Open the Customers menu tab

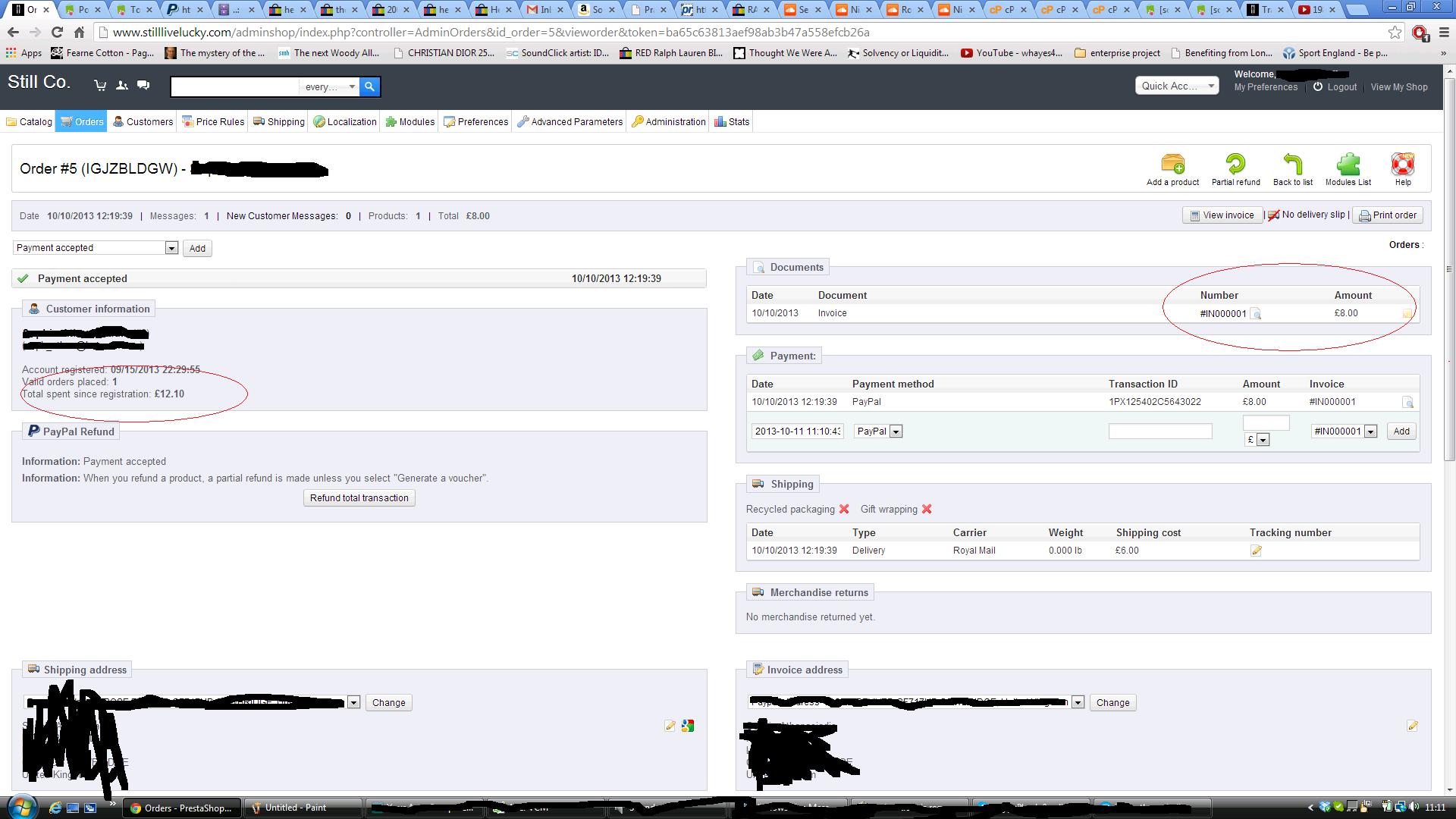click(143, 121)
